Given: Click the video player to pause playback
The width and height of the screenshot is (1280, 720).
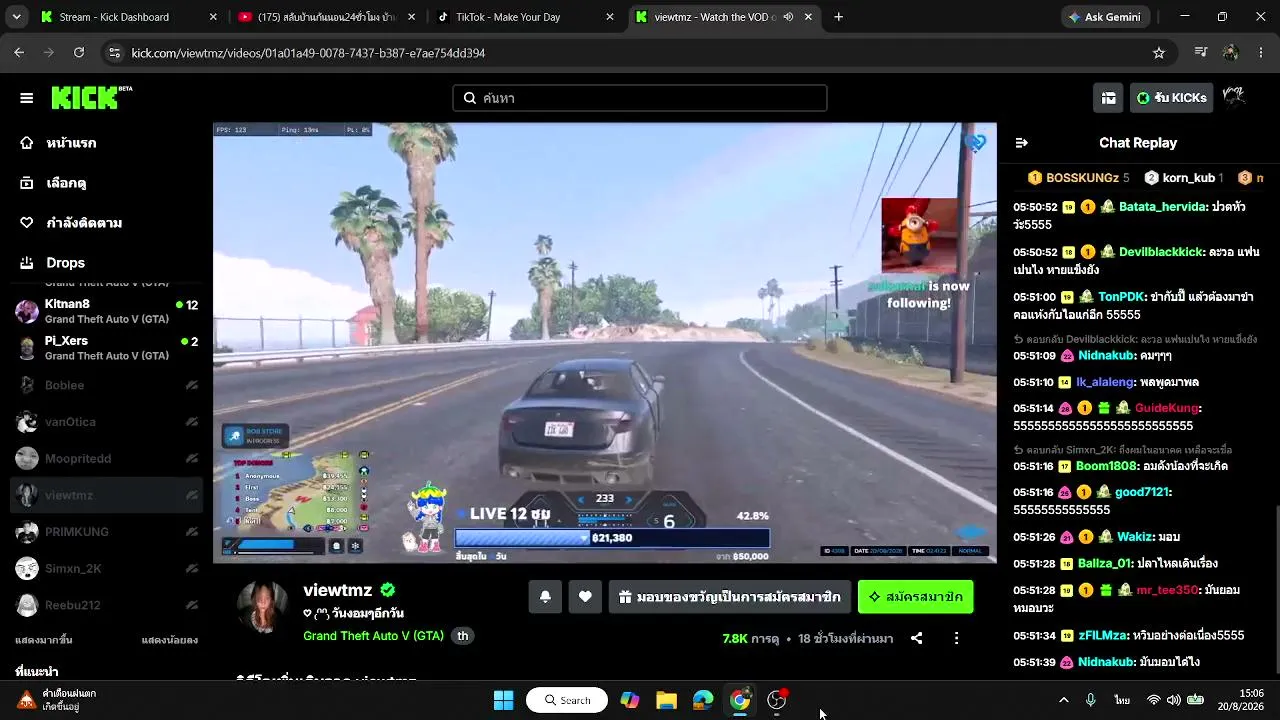Looking at the screenshot, I should [x=604, y=343].
